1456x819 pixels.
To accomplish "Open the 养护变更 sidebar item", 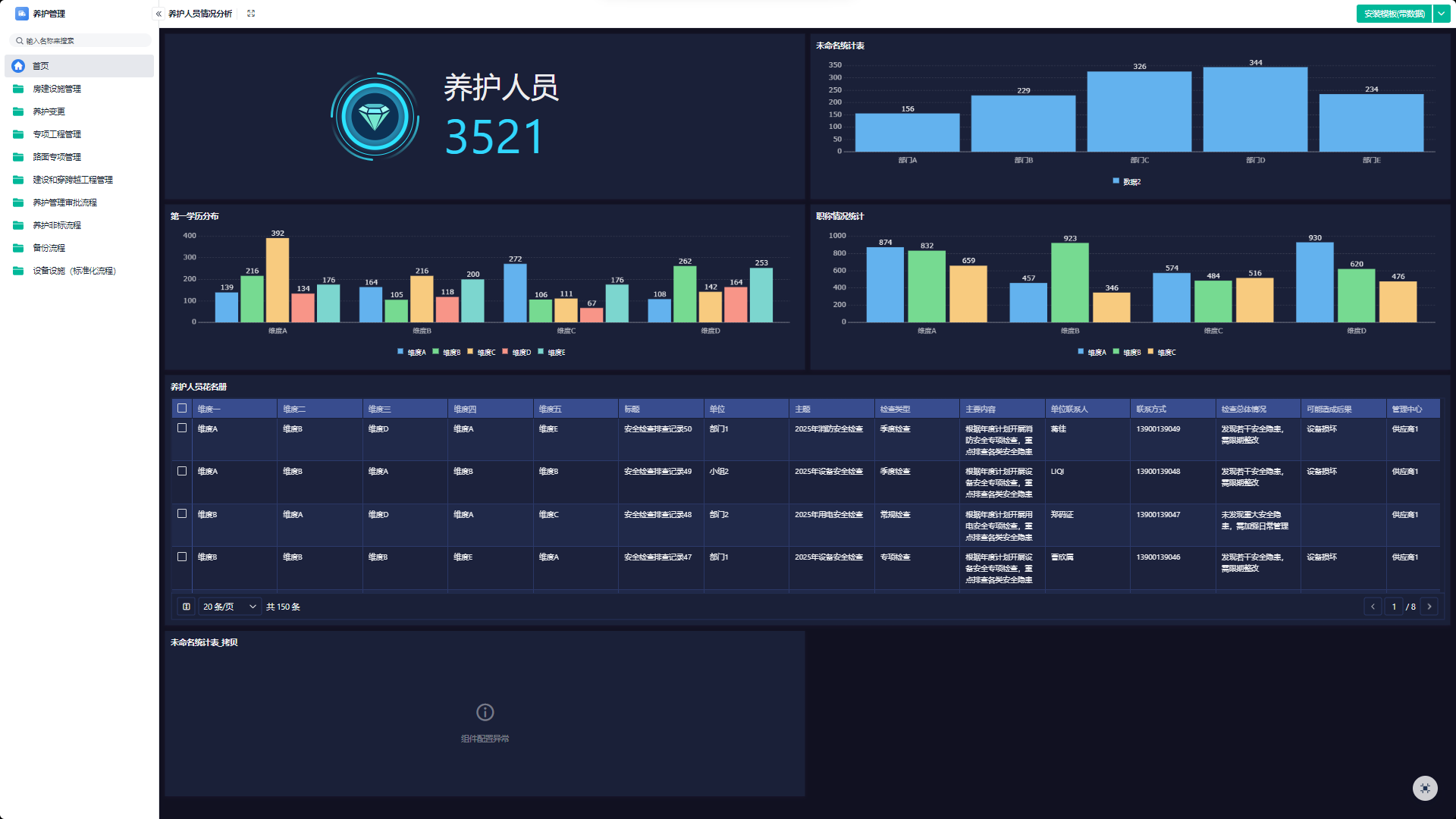I will click(49, 111).
